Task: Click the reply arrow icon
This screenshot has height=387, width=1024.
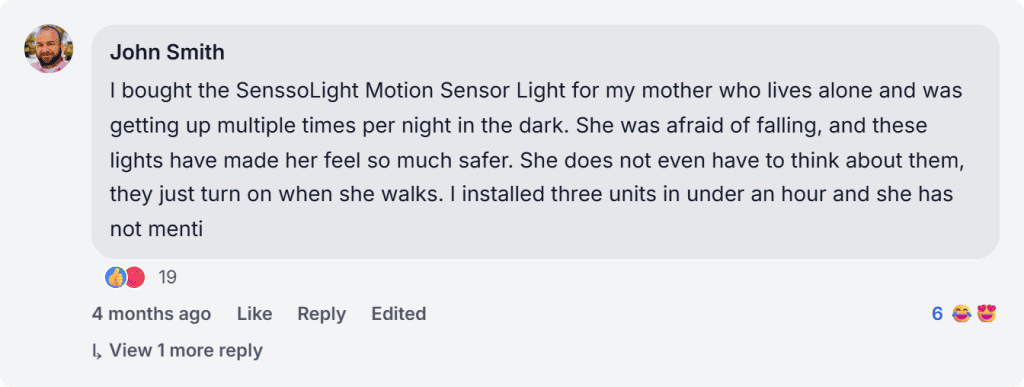Action: [x=97, y=352]
